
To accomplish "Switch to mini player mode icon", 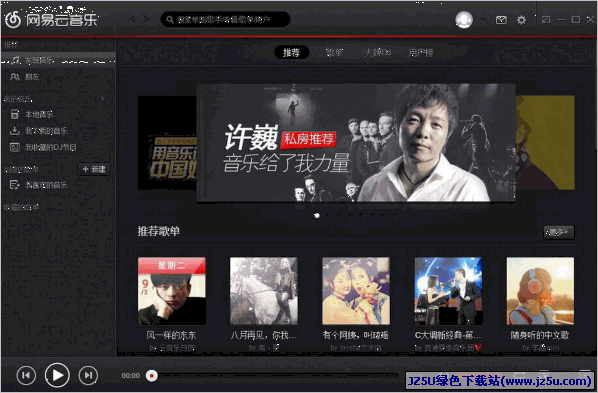I will (x=546, y=19).
